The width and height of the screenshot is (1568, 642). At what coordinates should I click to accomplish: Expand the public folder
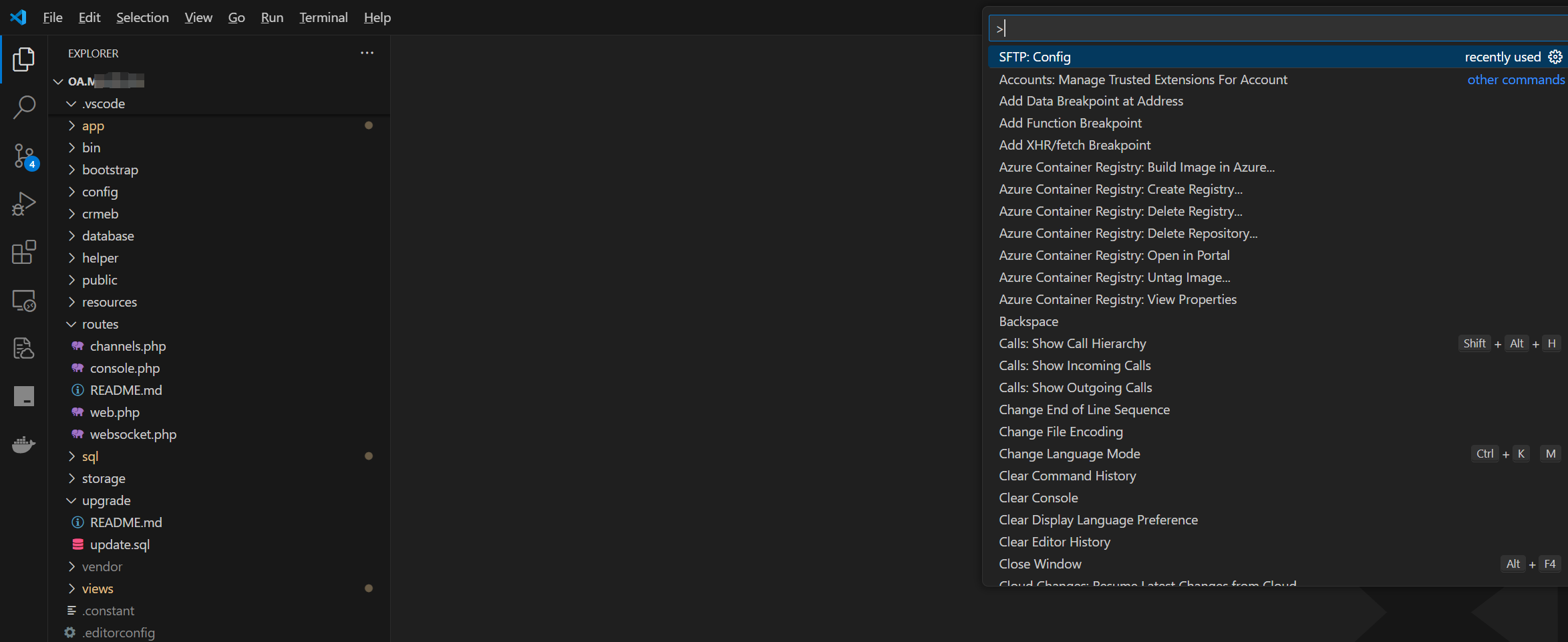click(x=219, y=280)
